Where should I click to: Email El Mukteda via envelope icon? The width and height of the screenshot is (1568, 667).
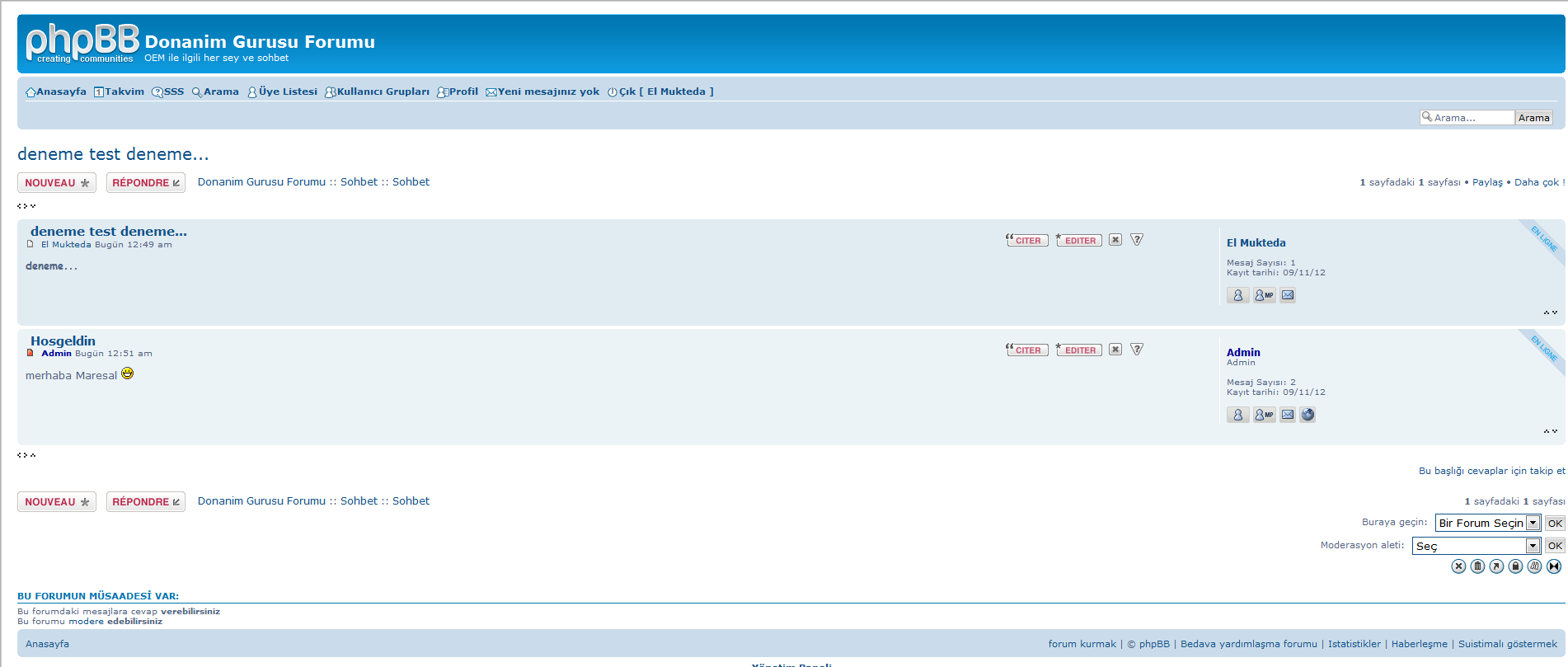click(x=1288, y=295)
